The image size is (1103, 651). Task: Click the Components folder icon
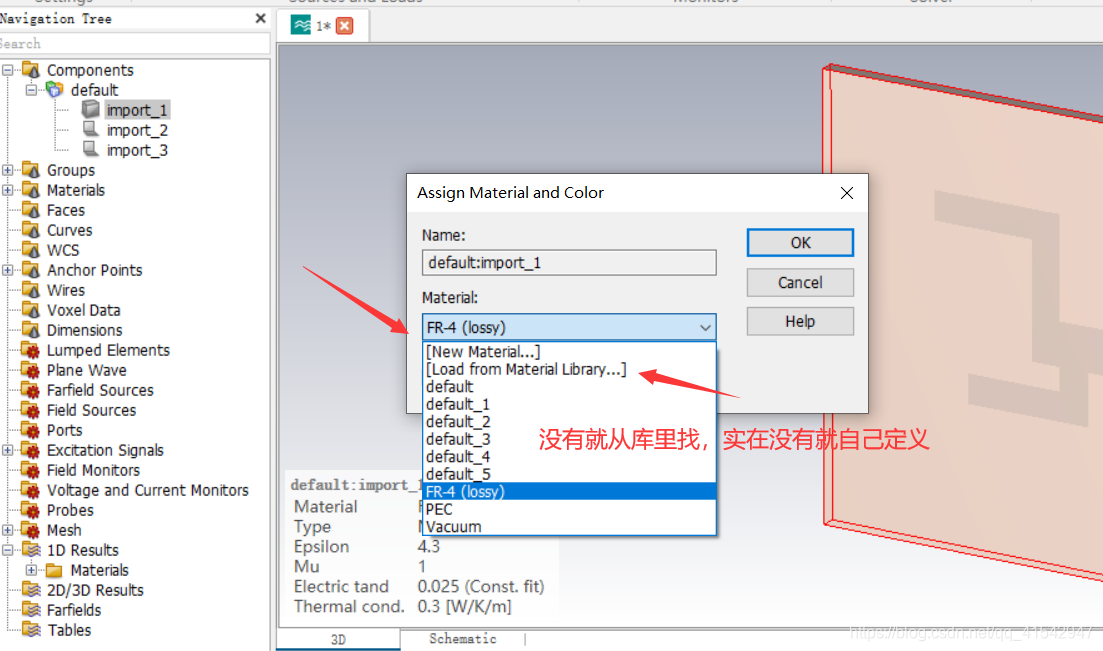pos(31,70)
